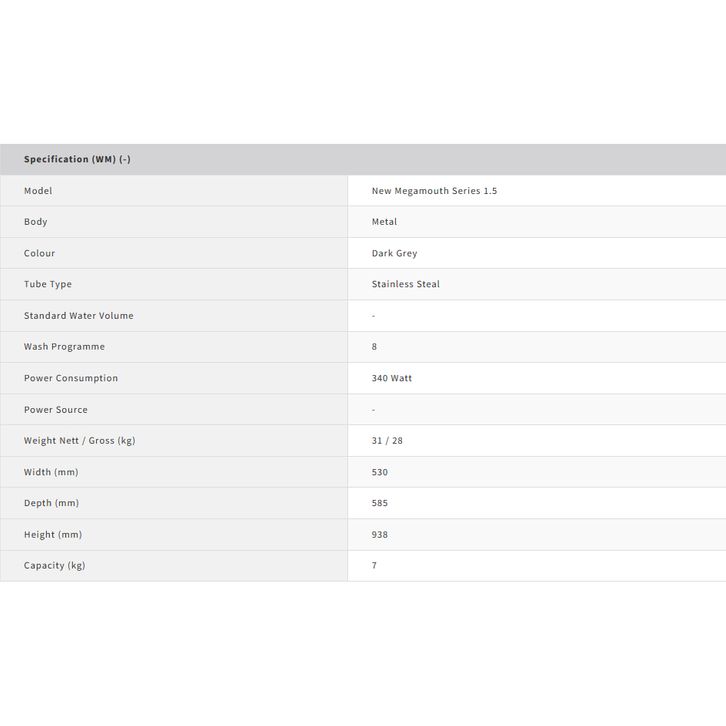Click the Wash Programme value 8
Screen dimensions: 726x726
point(374,347)
